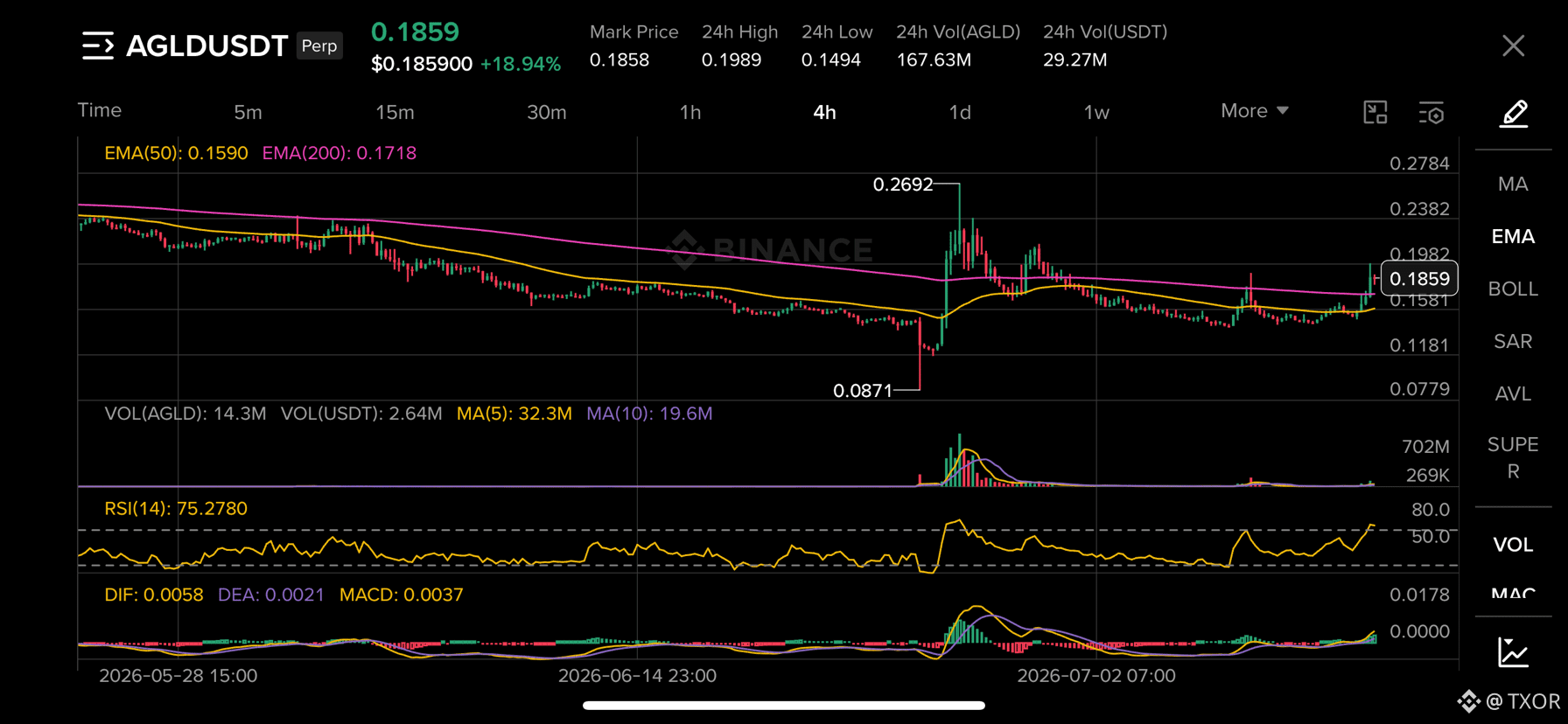This screenshot has width=1568, height=724.
Task: Tap the VOL(AGLD) volume label
Action: tap(185, 414)
